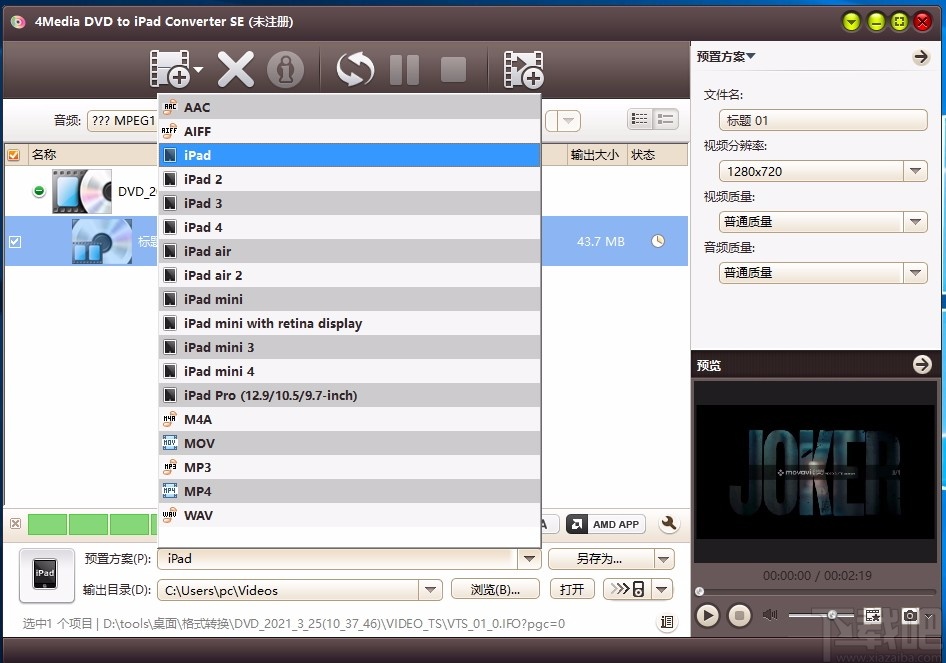This screenshot has width=946, height=663.
Task: Click the add file toolbar icon
Action: point(170,70)
